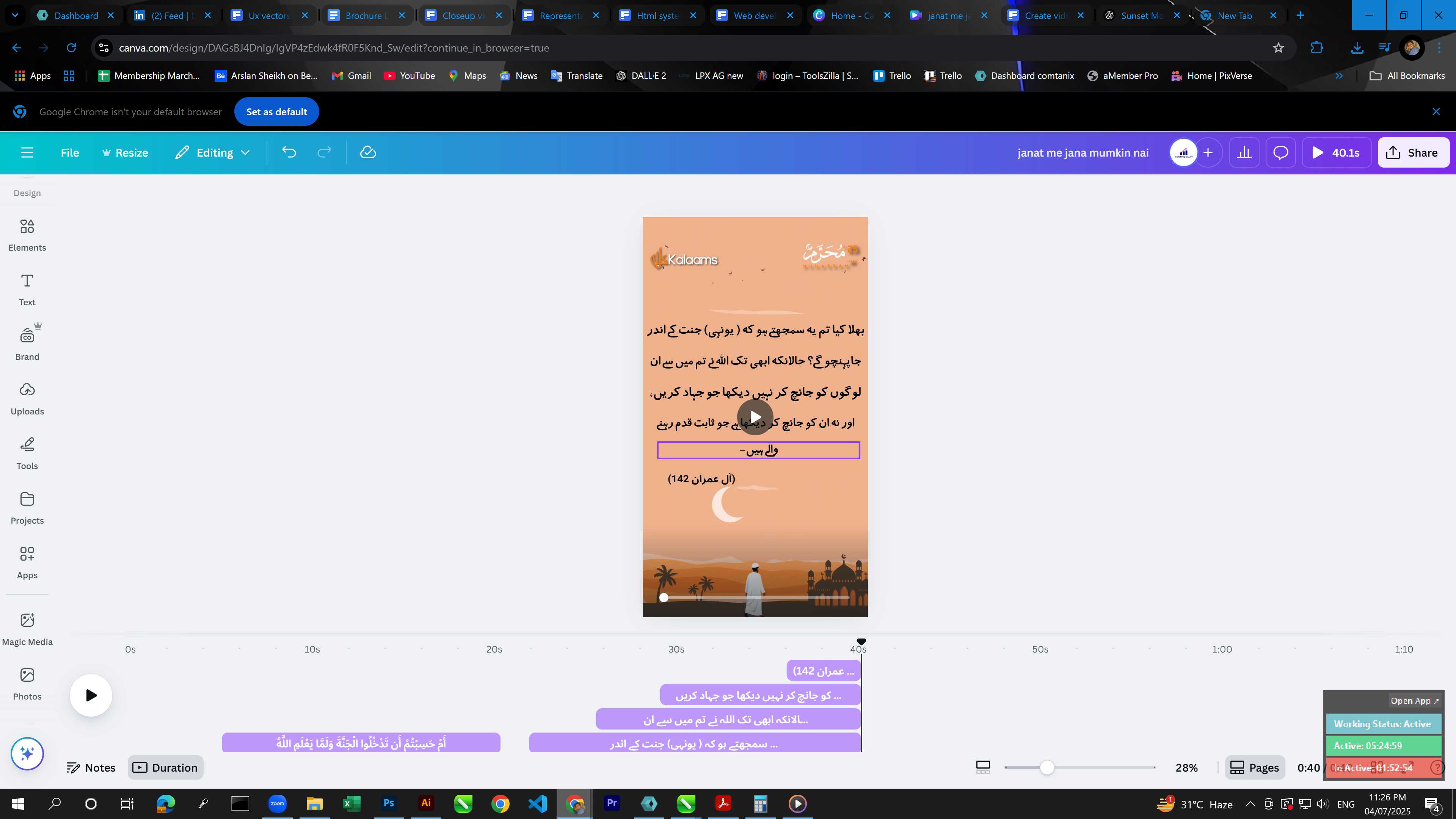1456x819 pixels.
Task: Open YouTube bookmark
Action: coord(409,76)
